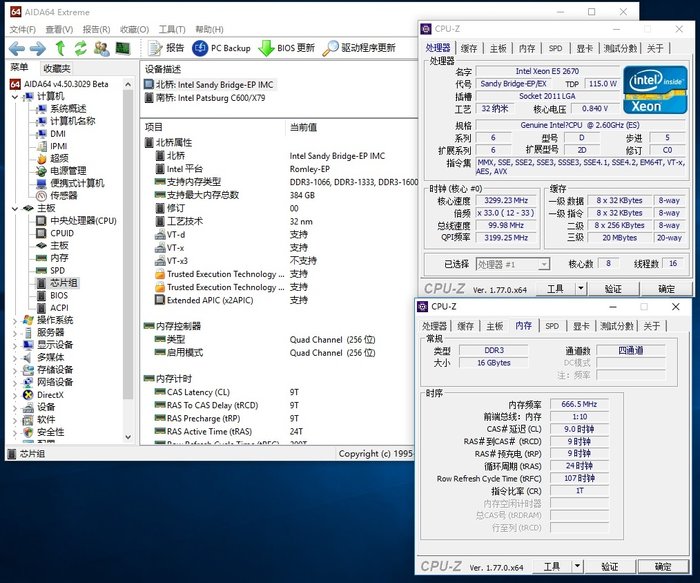The width and height of the screenshot is (700, 583).
Task: Click the Back arrow in AIDA64 toolbar
Action: pyautogui.click(x=17, y=48)
